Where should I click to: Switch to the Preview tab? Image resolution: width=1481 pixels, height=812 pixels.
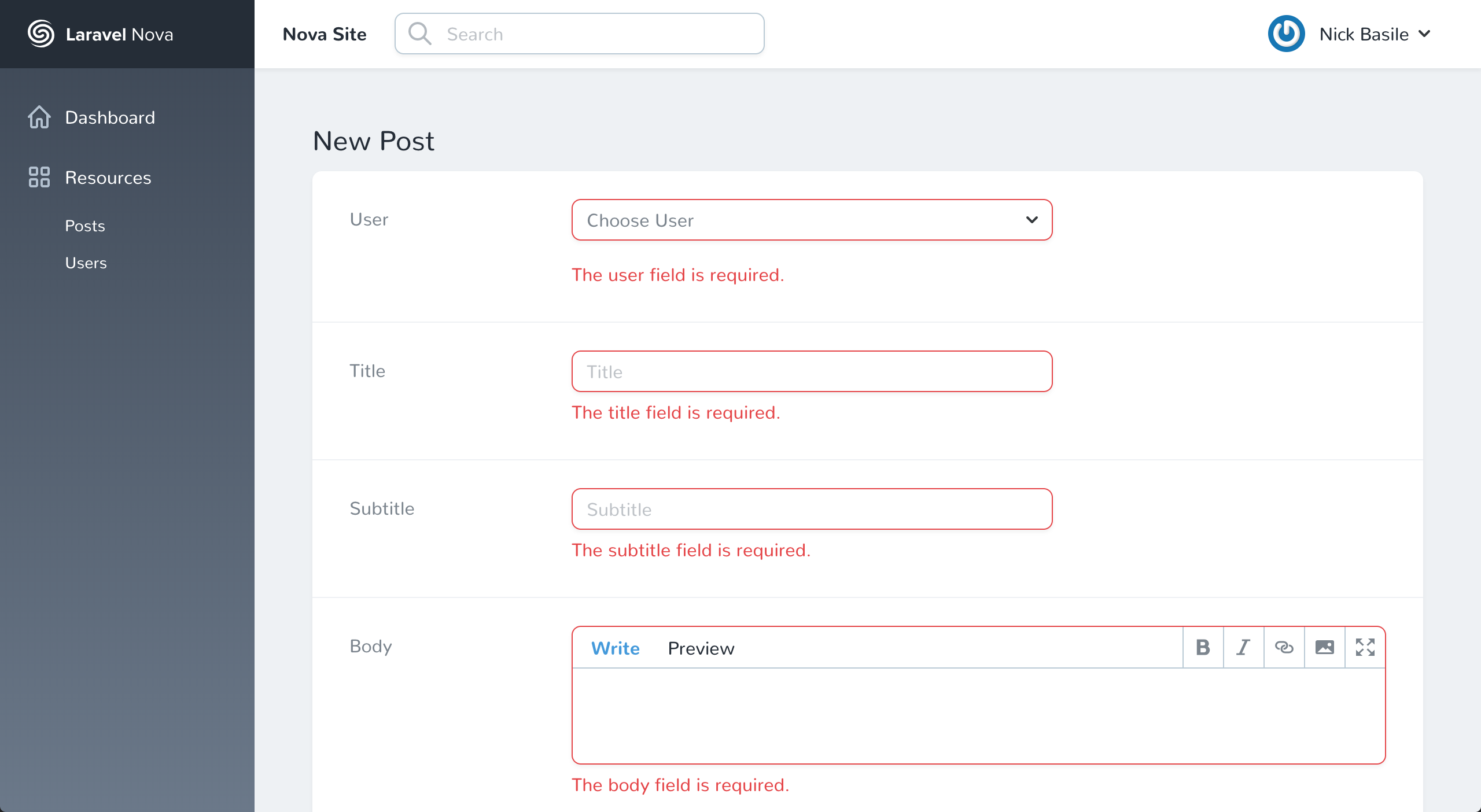coord(701,648)
